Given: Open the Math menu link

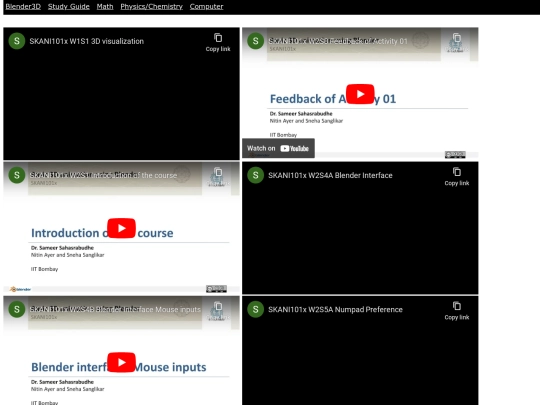Looking at the screenshot, I should (x=105, y=7).
